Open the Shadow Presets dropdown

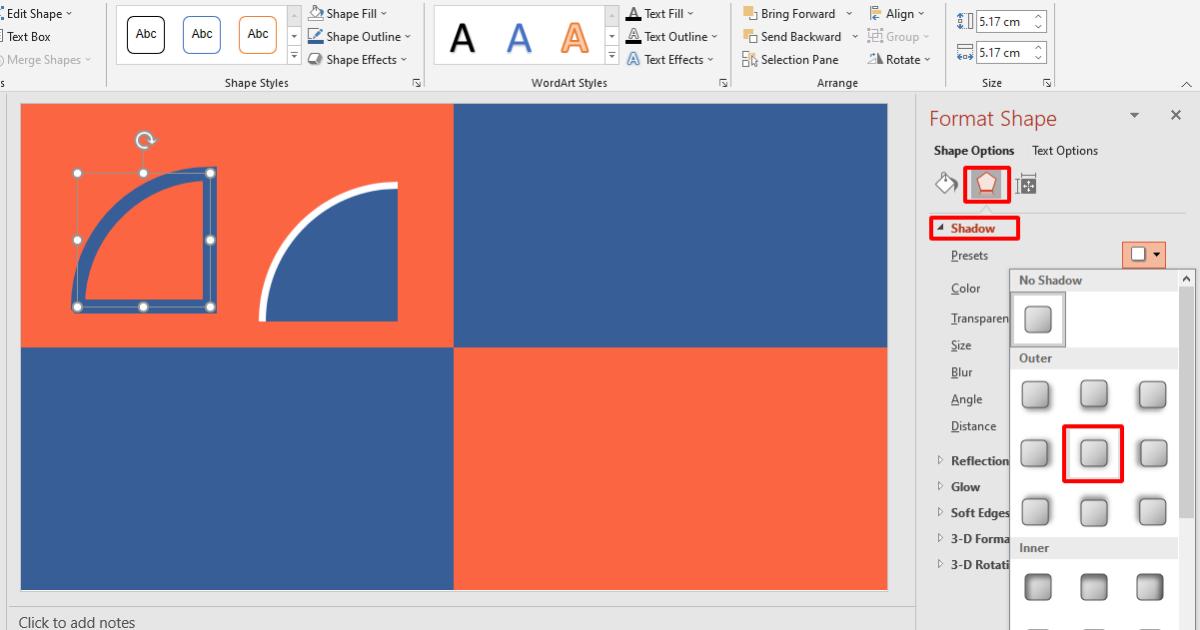point(1155,255)
